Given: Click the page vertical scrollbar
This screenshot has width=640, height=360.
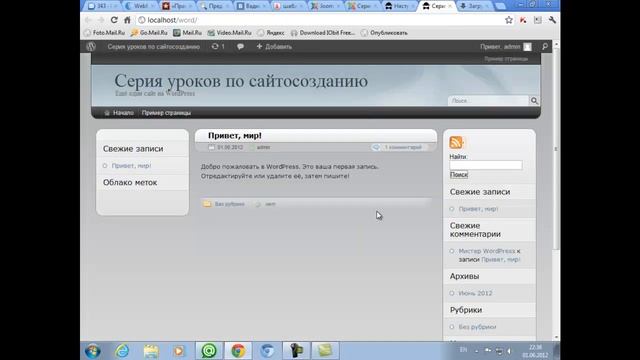Looking at the screenshot, I should coord(556,149).
